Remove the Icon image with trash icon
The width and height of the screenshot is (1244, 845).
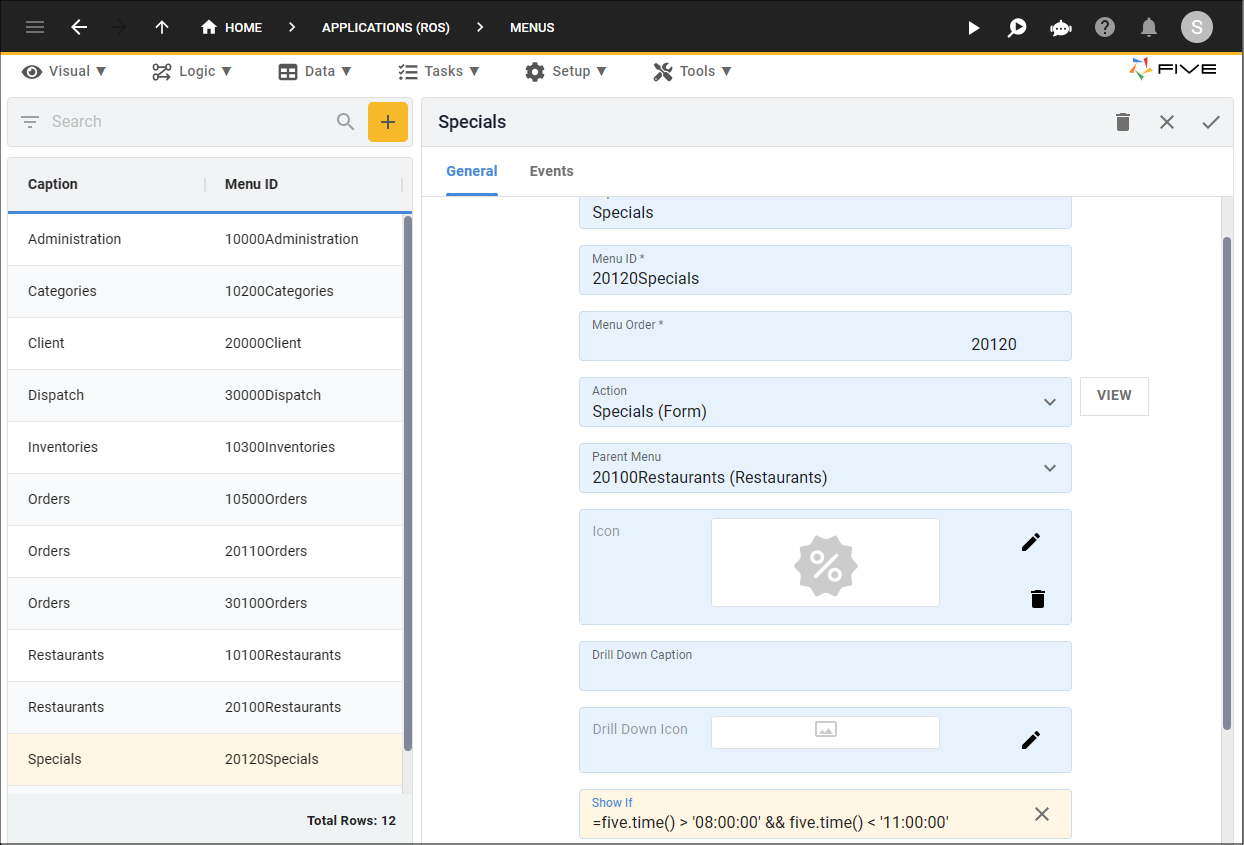1038,599
